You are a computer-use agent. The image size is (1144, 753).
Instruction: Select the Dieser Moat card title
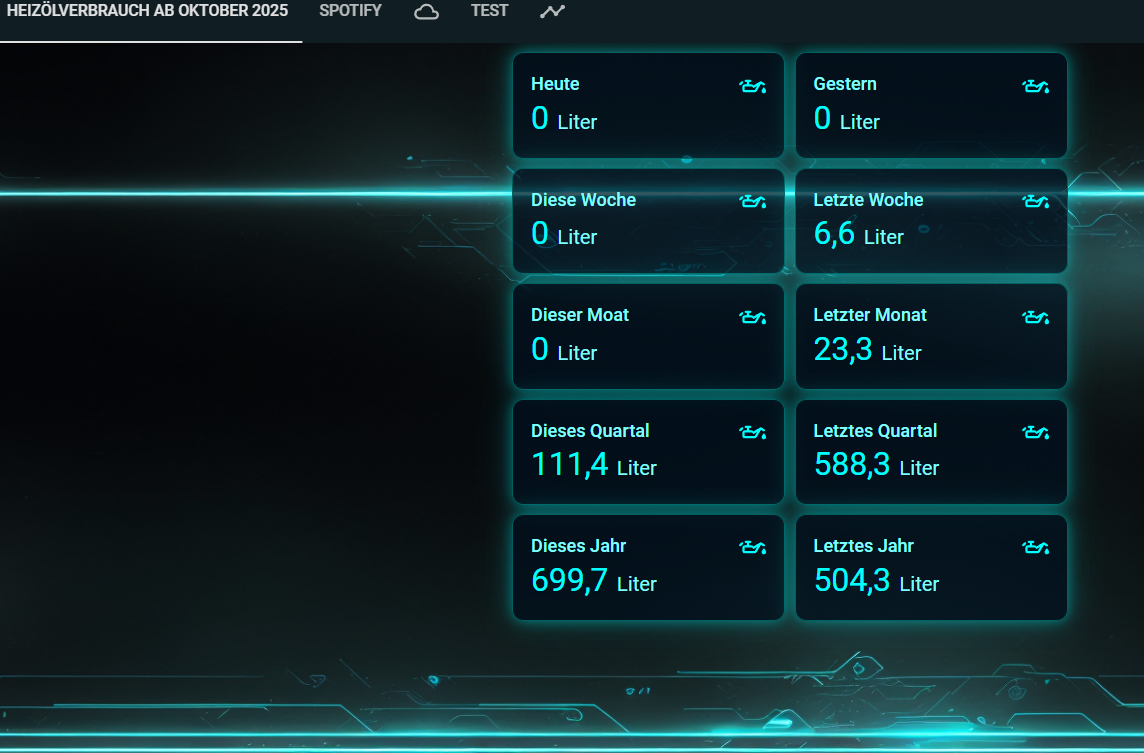tap(580, 315)
